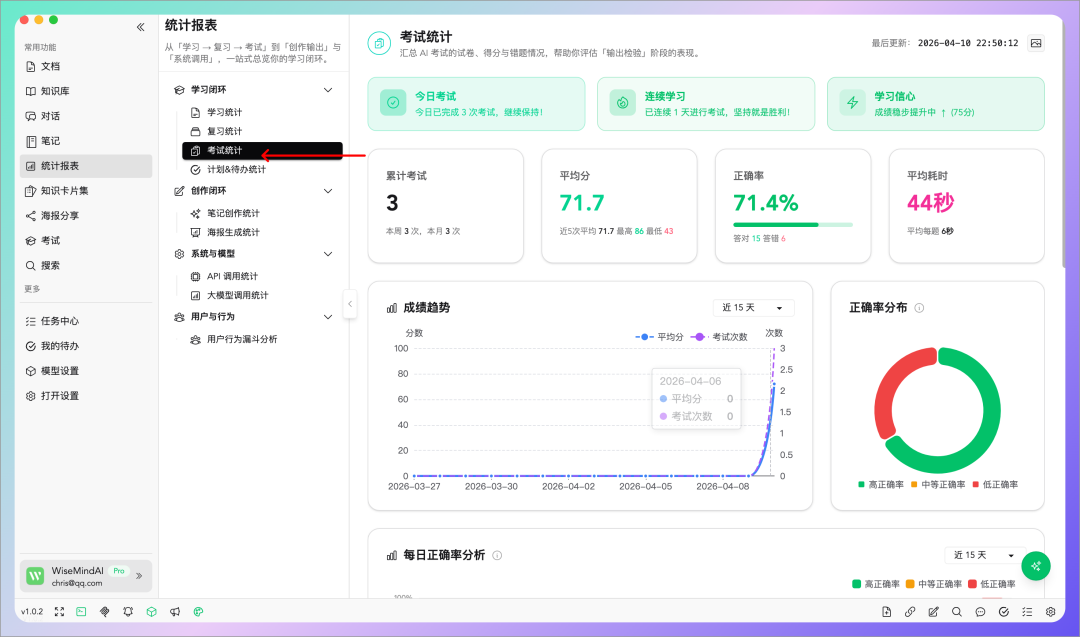Select API 调用统计 tree item

click(262, 276)
